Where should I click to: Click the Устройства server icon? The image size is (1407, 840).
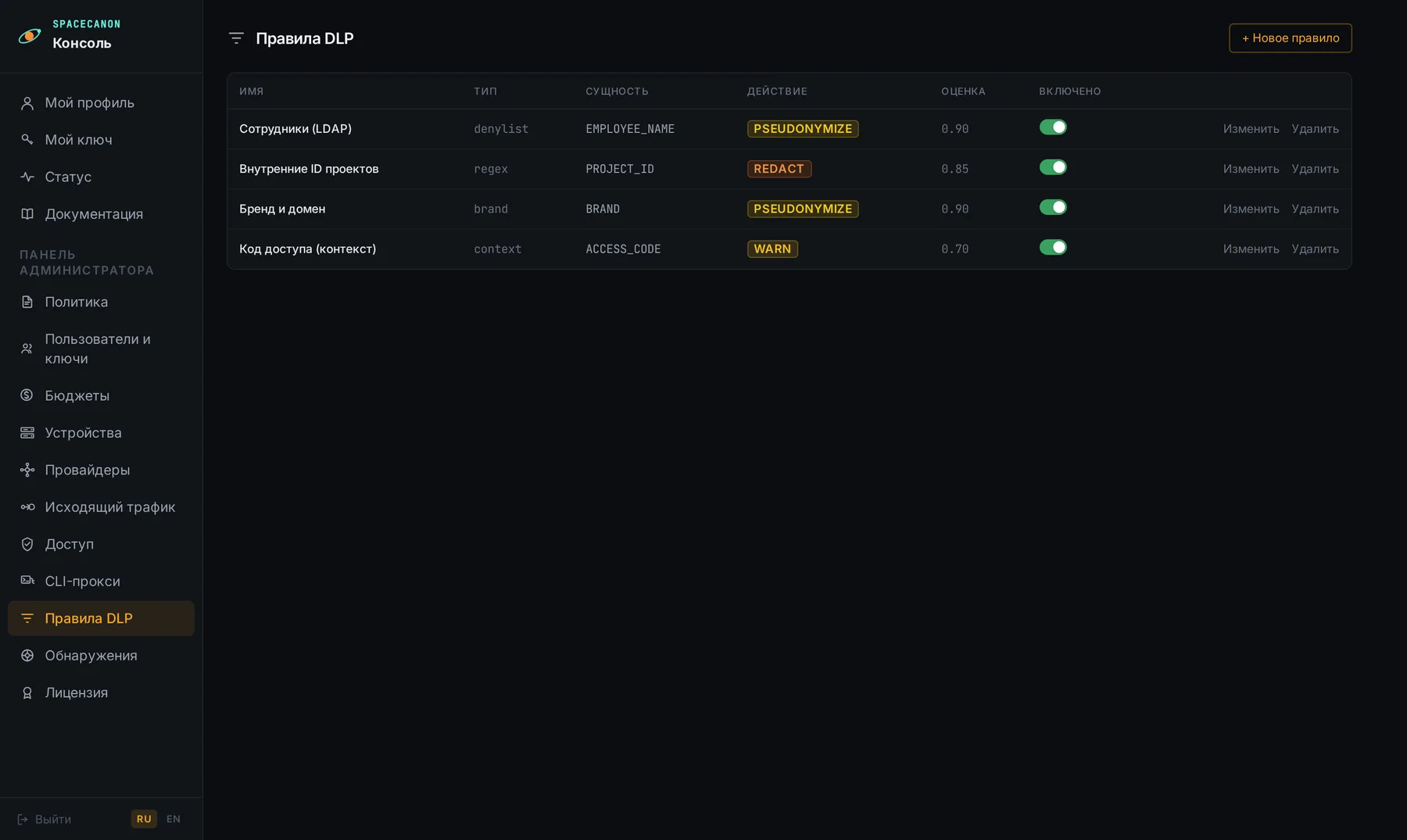[27, 433]
